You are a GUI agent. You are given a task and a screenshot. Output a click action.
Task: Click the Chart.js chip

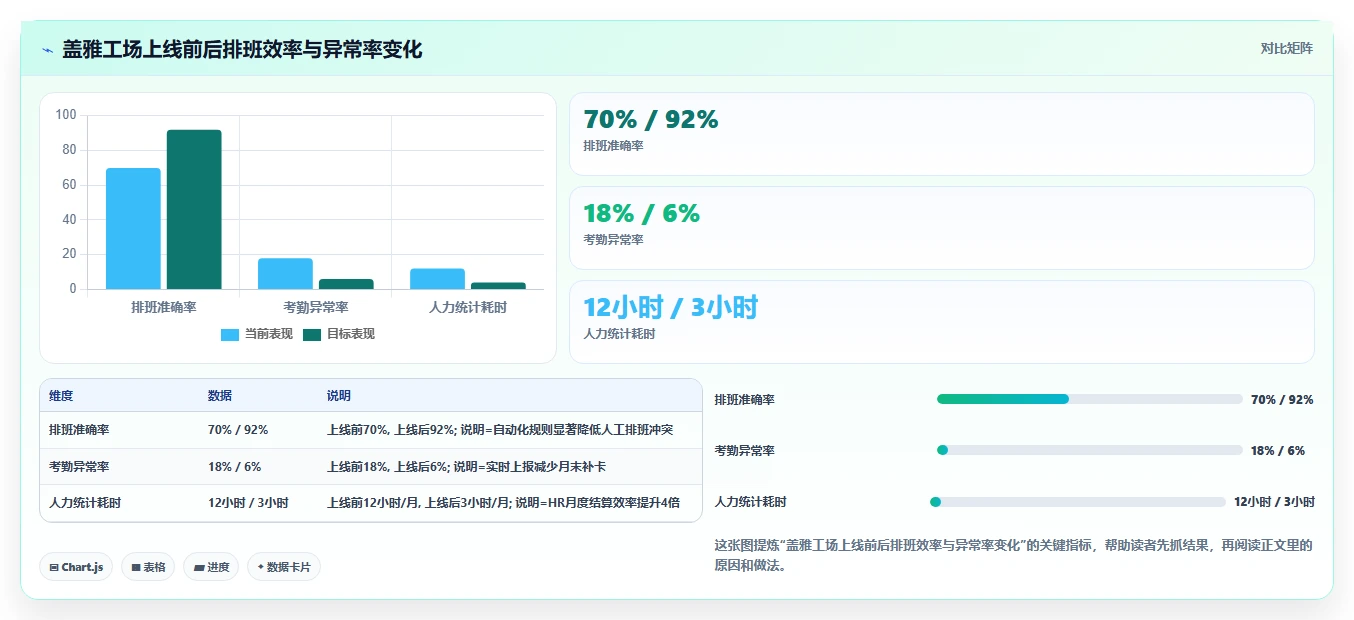pos(76,567)
